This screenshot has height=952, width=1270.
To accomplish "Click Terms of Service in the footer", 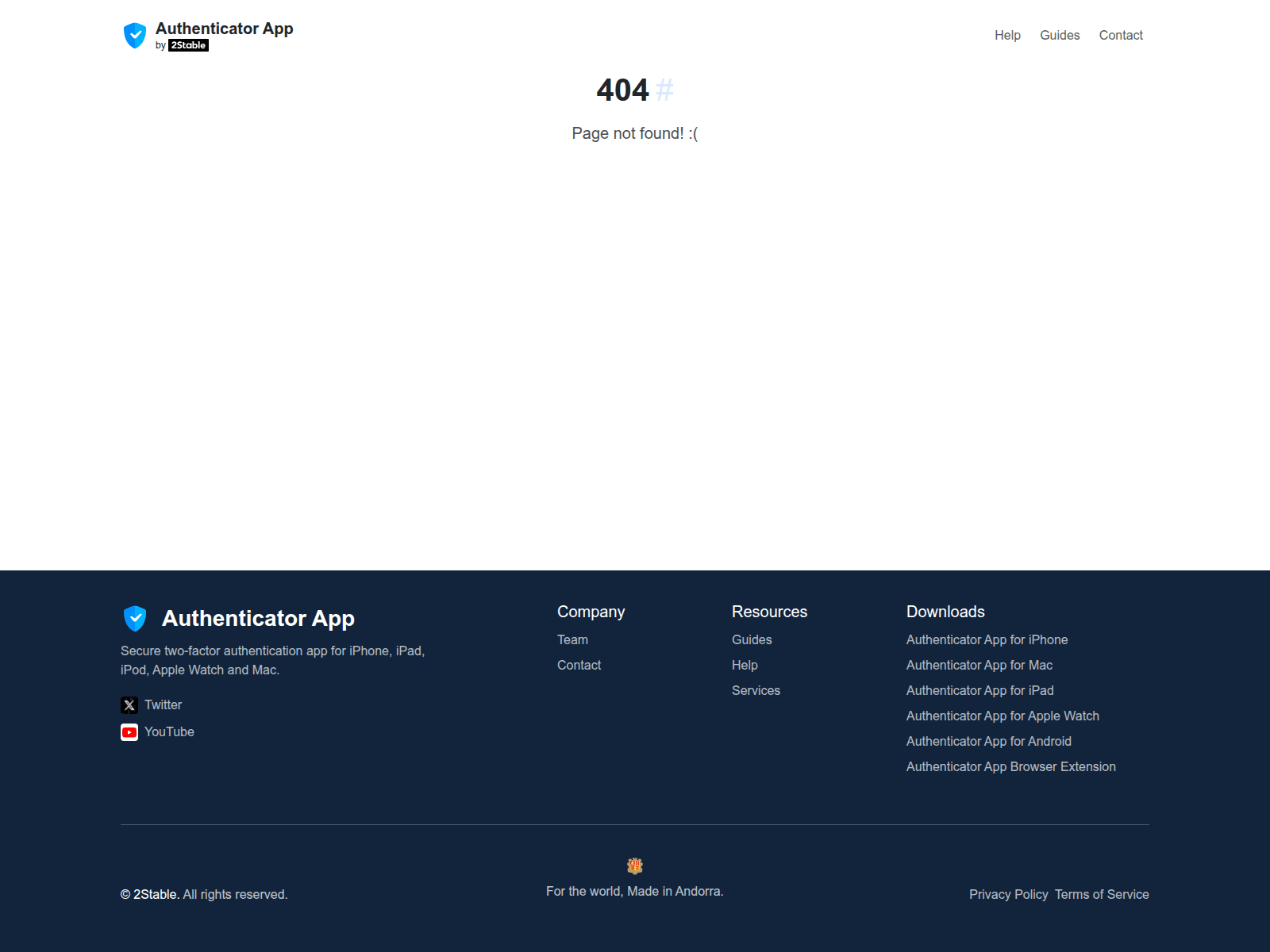I will 1102,894.
